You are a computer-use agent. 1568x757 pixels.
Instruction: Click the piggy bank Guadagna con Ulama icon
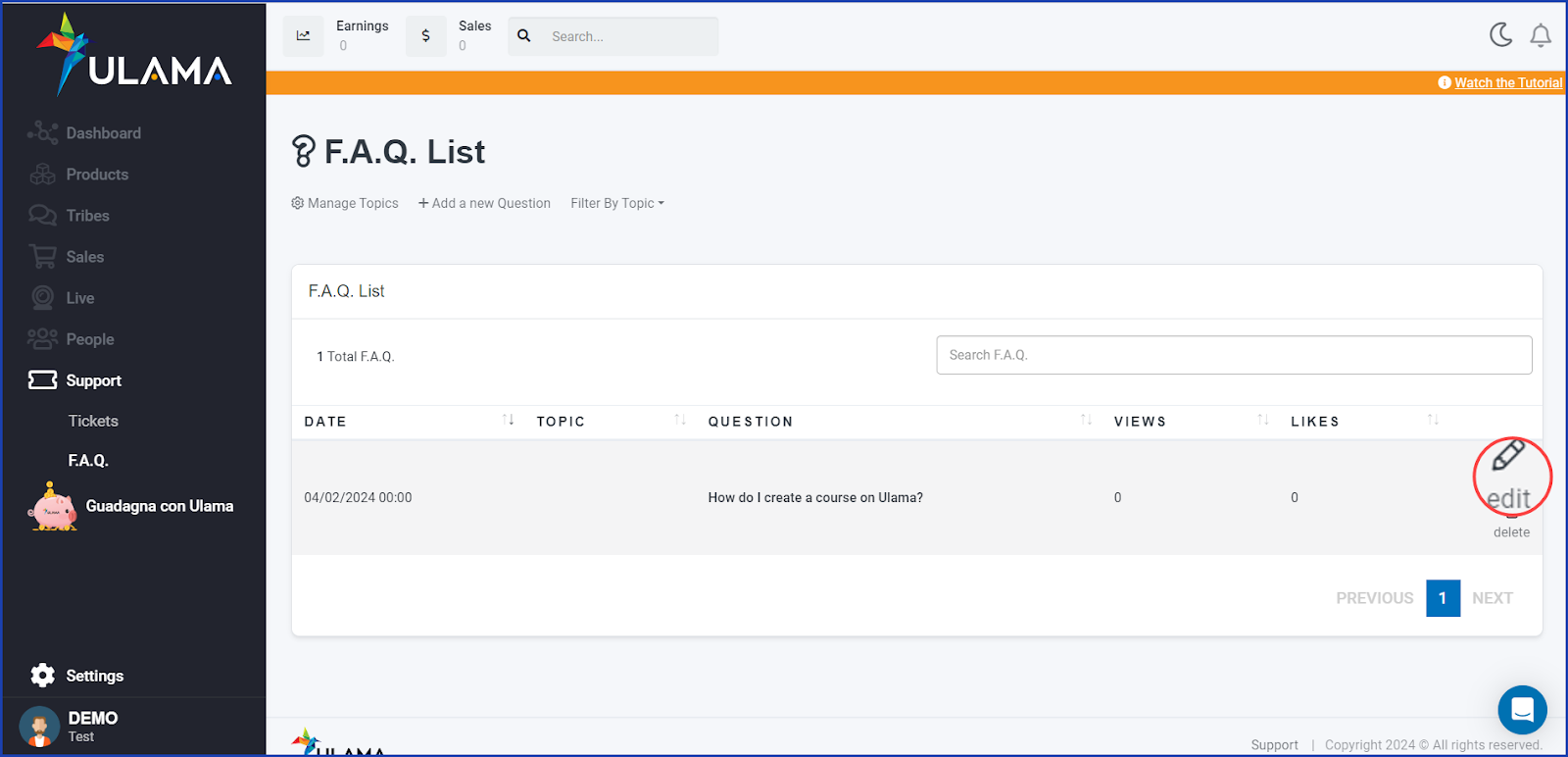53,507
